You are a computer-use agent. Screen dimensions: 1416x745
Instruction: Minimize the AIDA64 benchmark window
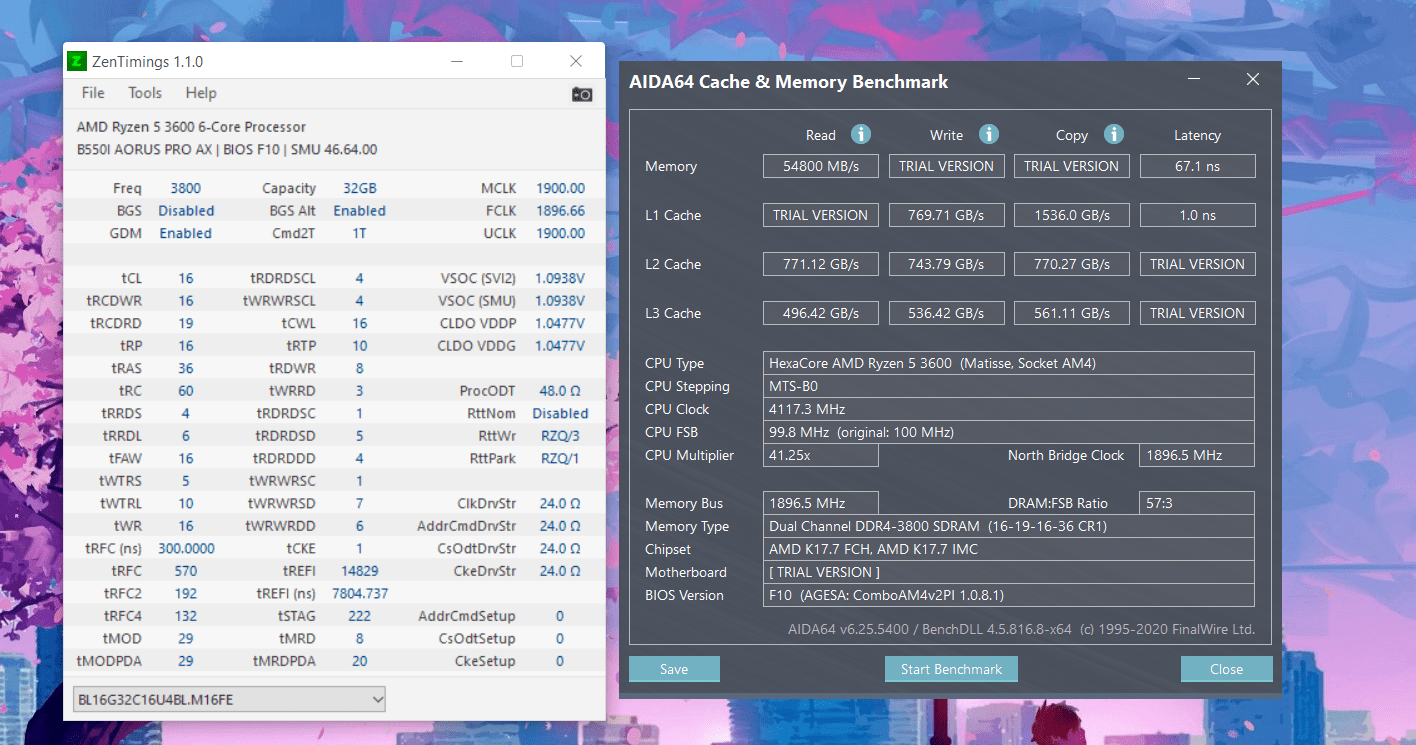[1195, 80]
